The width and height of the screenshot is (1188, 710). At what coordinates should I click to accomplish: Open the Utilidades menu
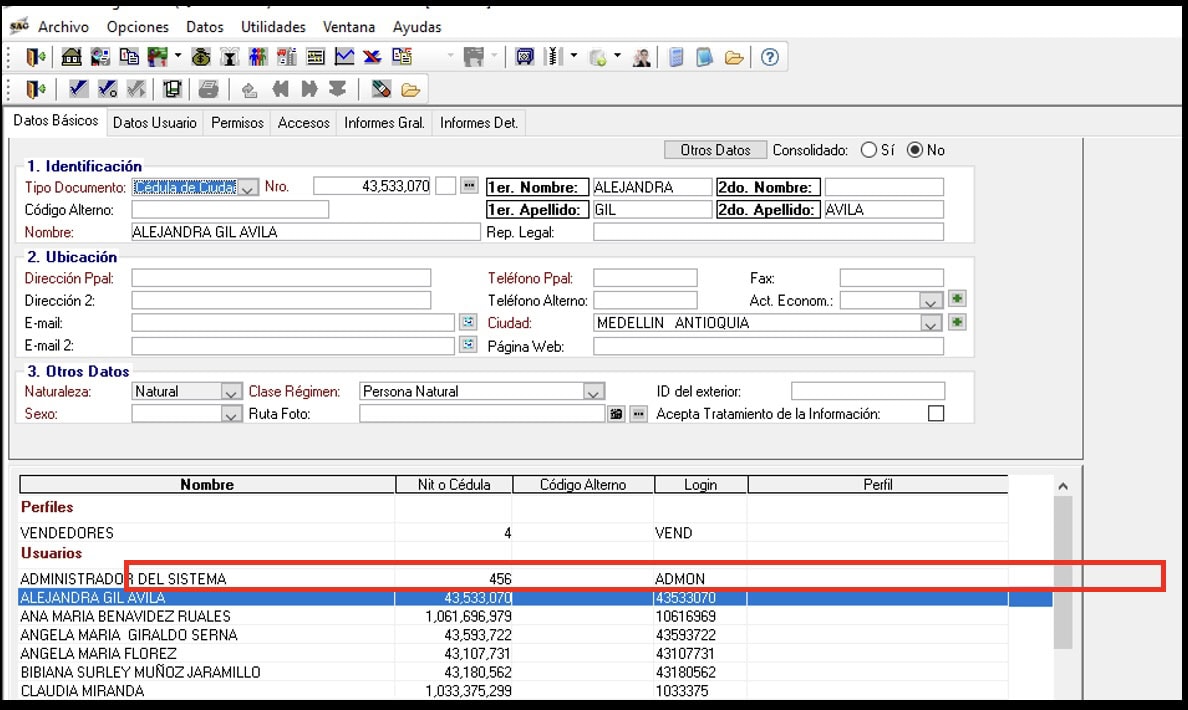pyautogui.click(x=273, y=27)
